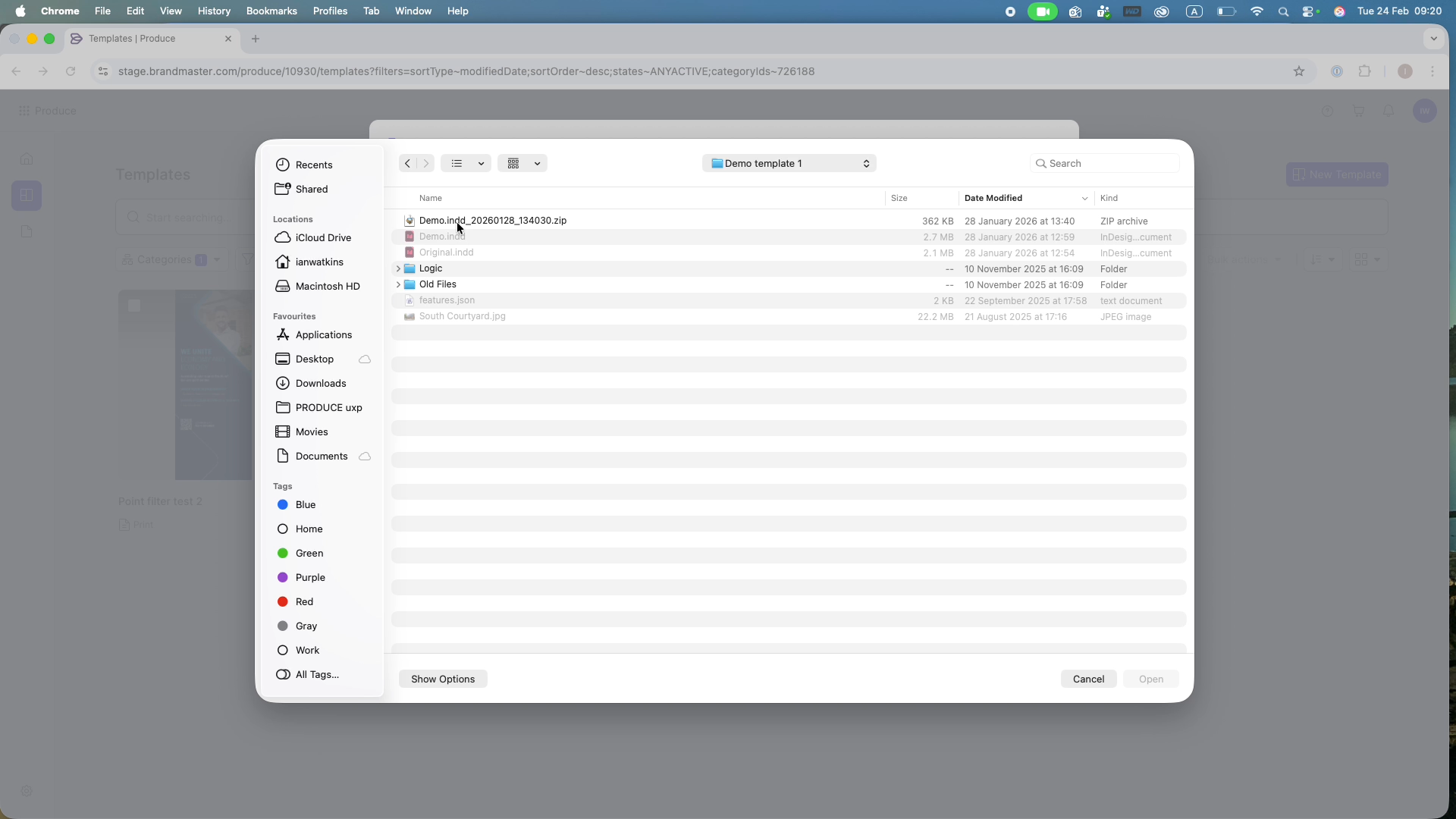Open tab search dropdown in Chrome
This screenshot has width=1456, height=819.
pyautogui.click(x=1433, y=39)
